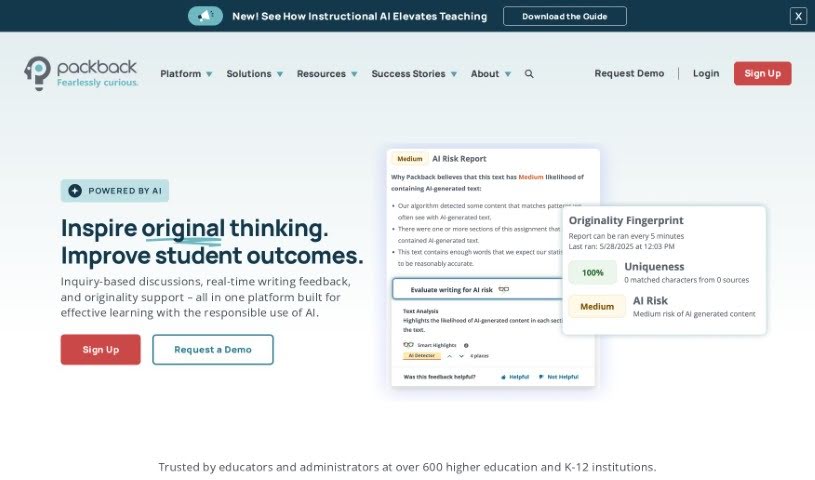
Task: Click the Packback lightbulb logo
Action: (37, 73)
